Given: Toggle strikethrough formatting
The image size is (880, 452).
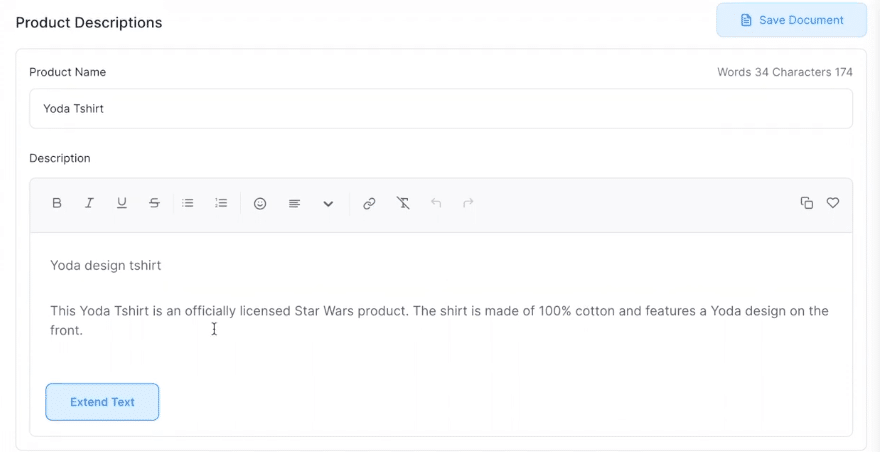Looking at the screenshot, I should (x=154, y=203).
